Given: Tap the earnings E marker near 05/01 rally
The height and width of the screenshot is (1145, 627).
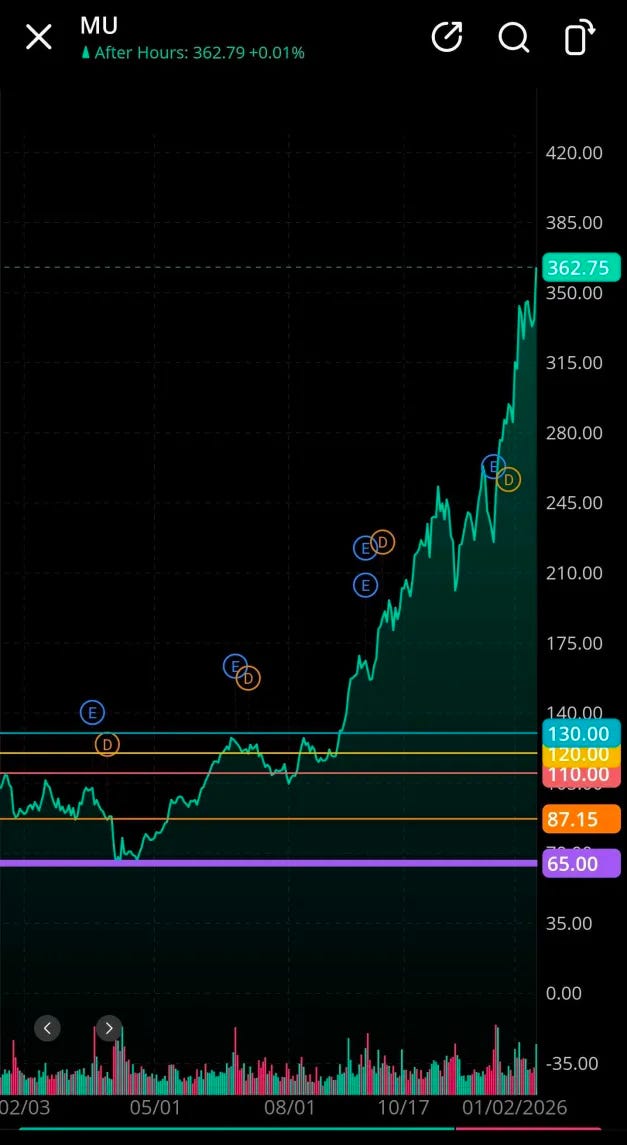Looking at the screenshot, I should click(x=234, y=666).
